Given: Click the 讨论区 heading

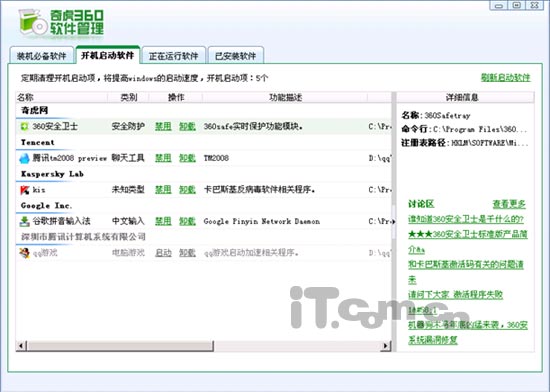Looking at the screenshot, I should pos(421,204).
